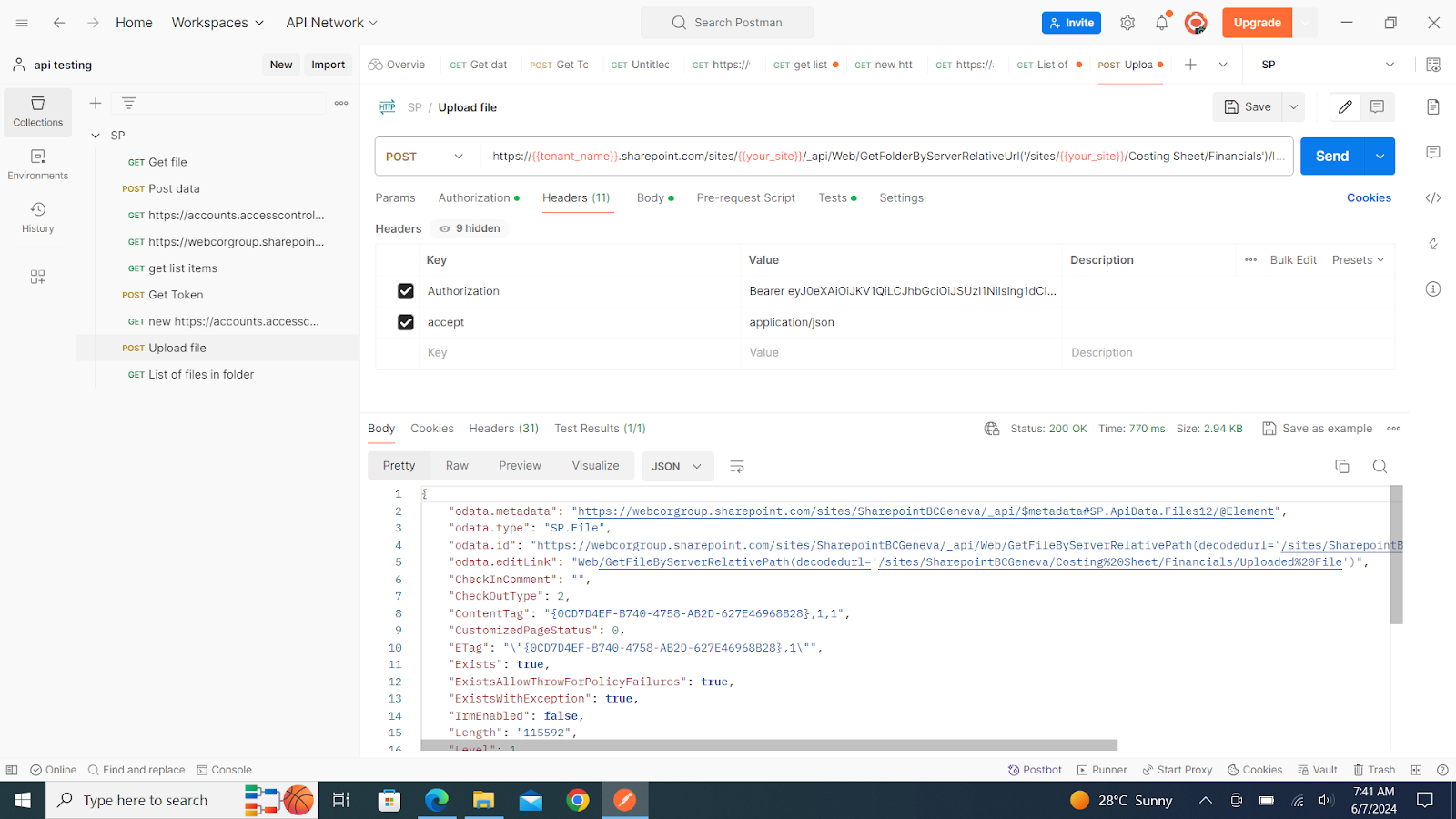Open the request info icon in right sidebar

[x=1433, y=289]
